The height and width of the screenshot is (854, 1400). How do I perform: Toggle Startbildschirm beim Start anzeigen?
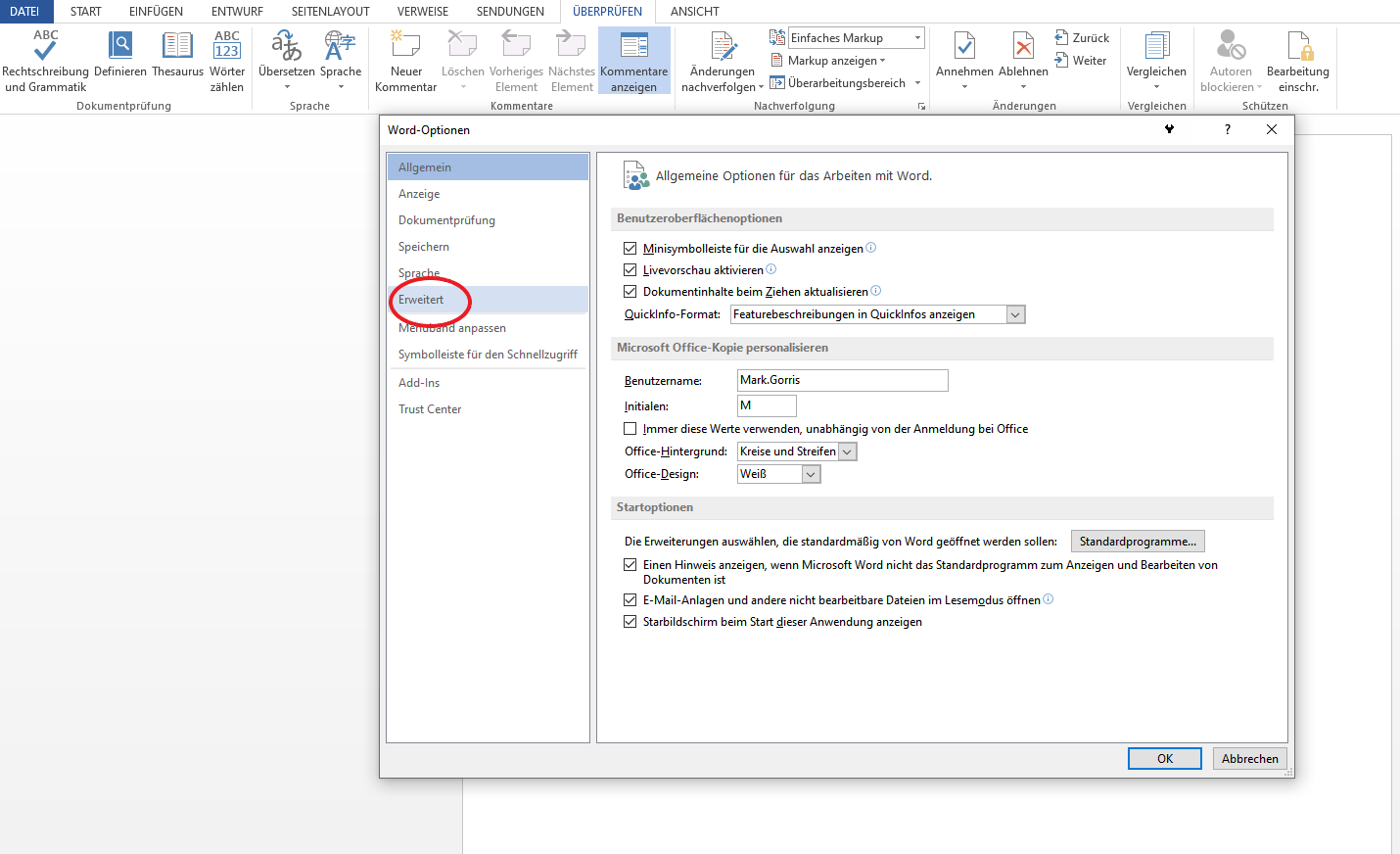[630, 622]
